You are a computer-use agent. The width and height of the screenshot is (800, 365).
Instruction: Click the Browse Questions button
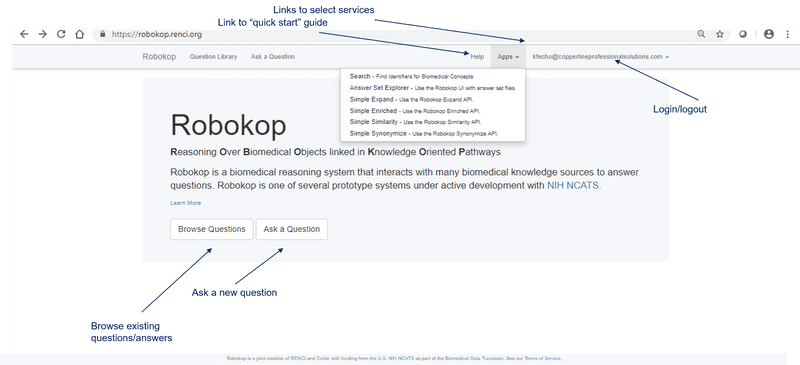212,229
